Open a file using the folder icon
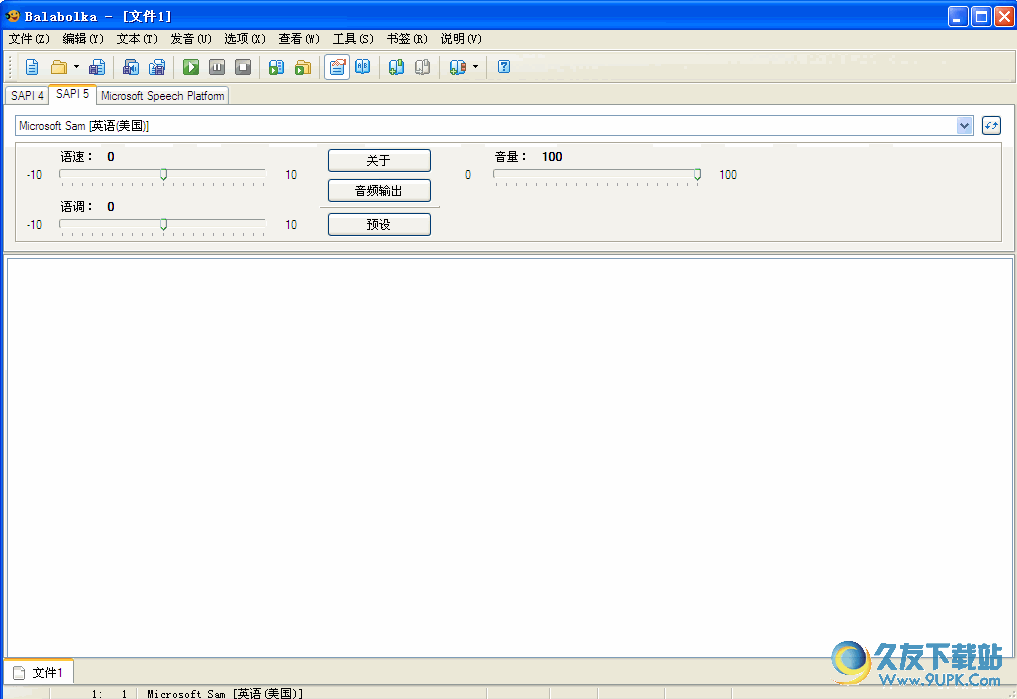 point(59,67)
